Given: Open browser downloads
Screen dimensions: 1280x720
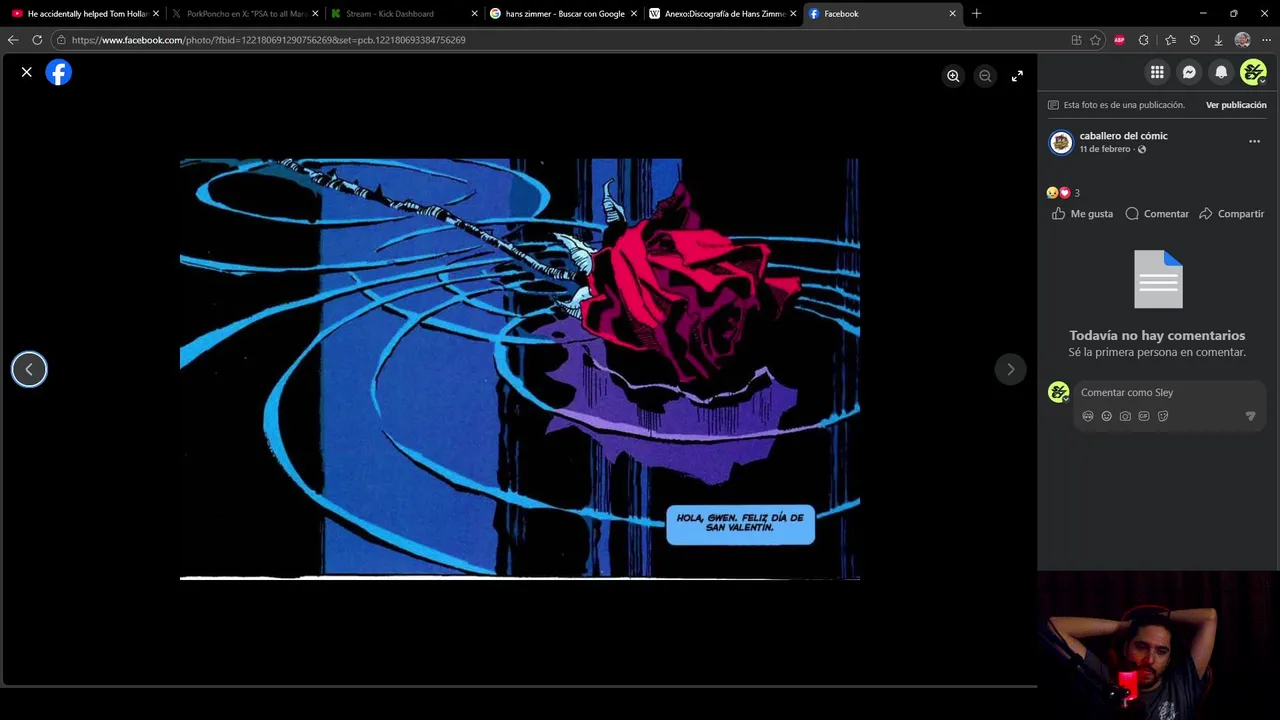Looking at the screenshot, I should [1218, 40].
